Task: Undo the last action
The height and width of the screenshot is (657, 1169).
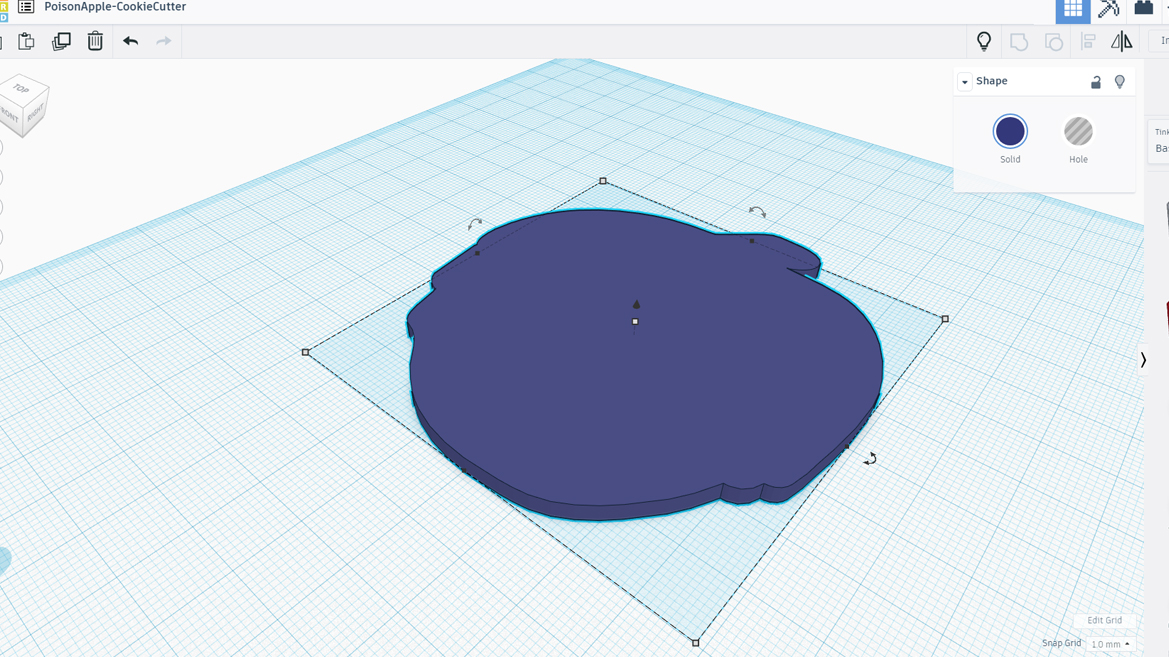Action: (x=130, y=41)
